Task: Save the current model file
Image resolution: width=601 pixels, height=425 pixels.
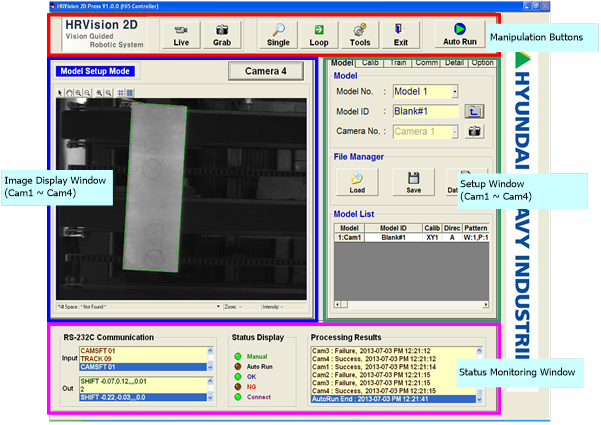Action: click(414, 182)
